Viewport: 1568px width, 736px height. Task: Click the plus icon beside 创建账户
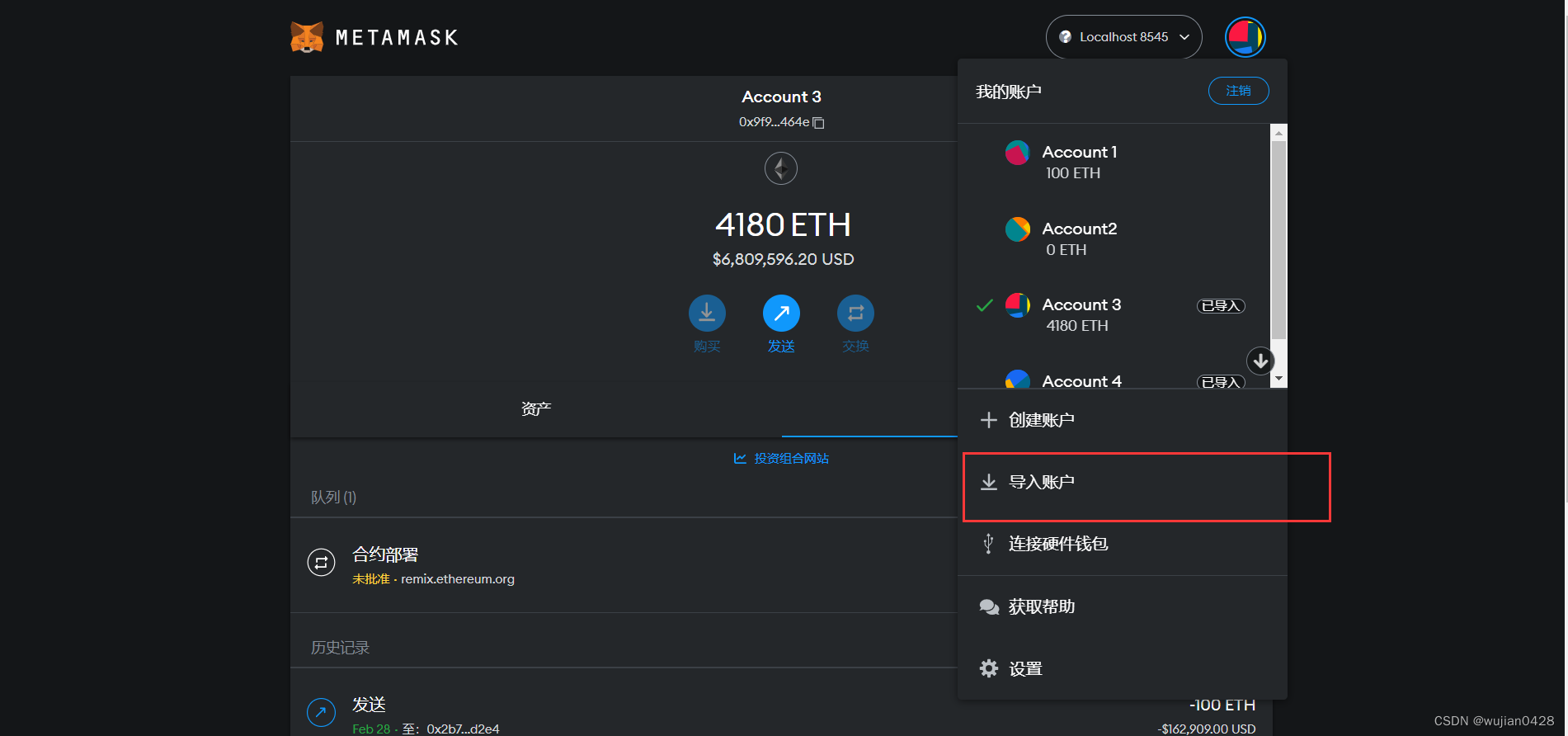pos(988,420)
